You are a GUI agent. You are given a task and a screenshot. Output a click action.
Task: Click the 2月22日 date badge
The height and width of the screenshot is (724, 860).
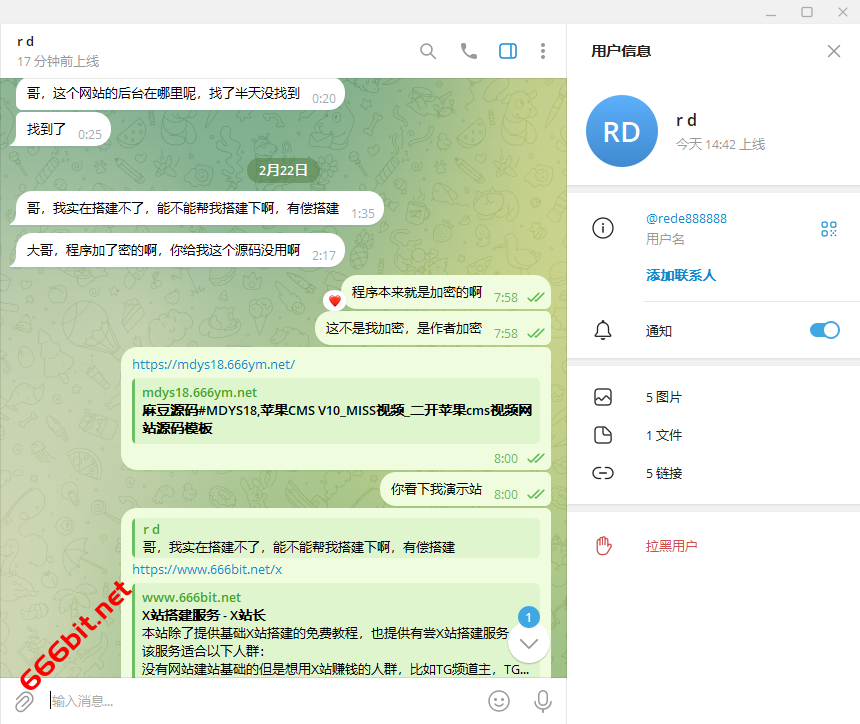tap(283, 170)
